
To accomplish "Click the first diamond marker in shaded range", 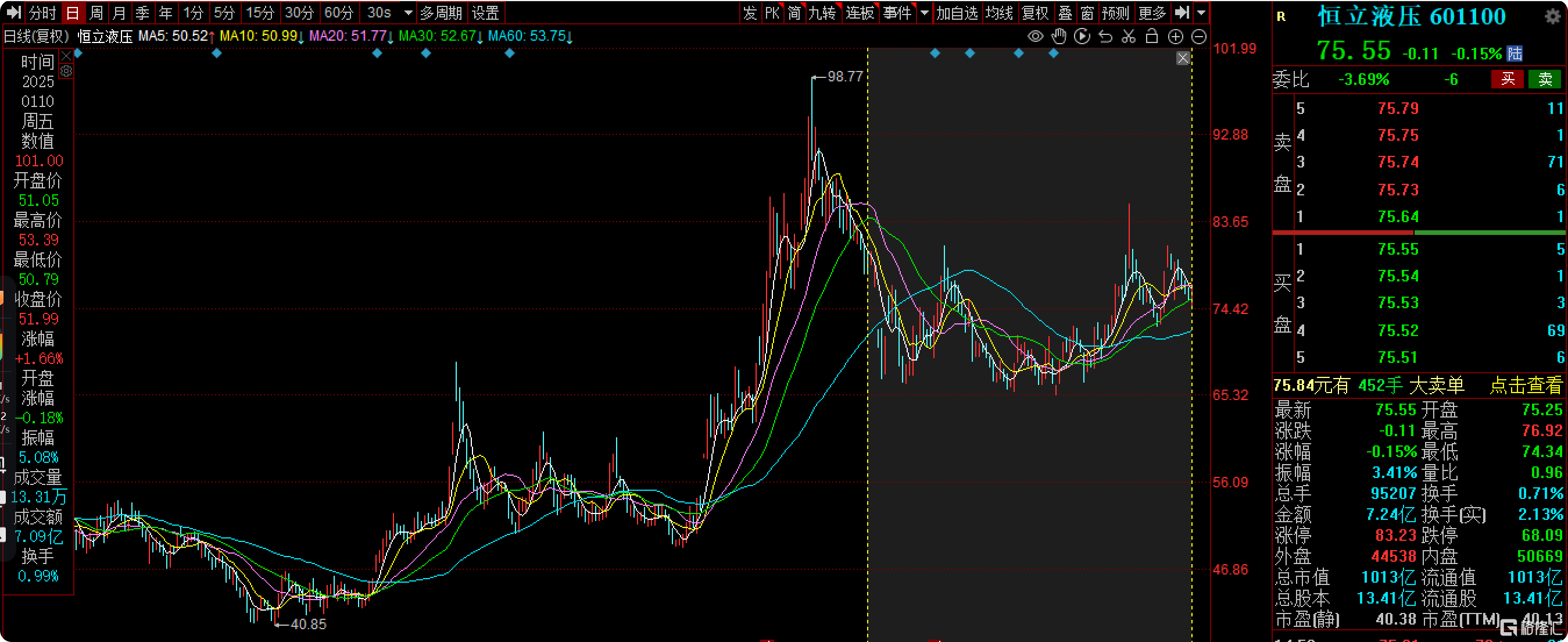I will (x=935, y=53).
